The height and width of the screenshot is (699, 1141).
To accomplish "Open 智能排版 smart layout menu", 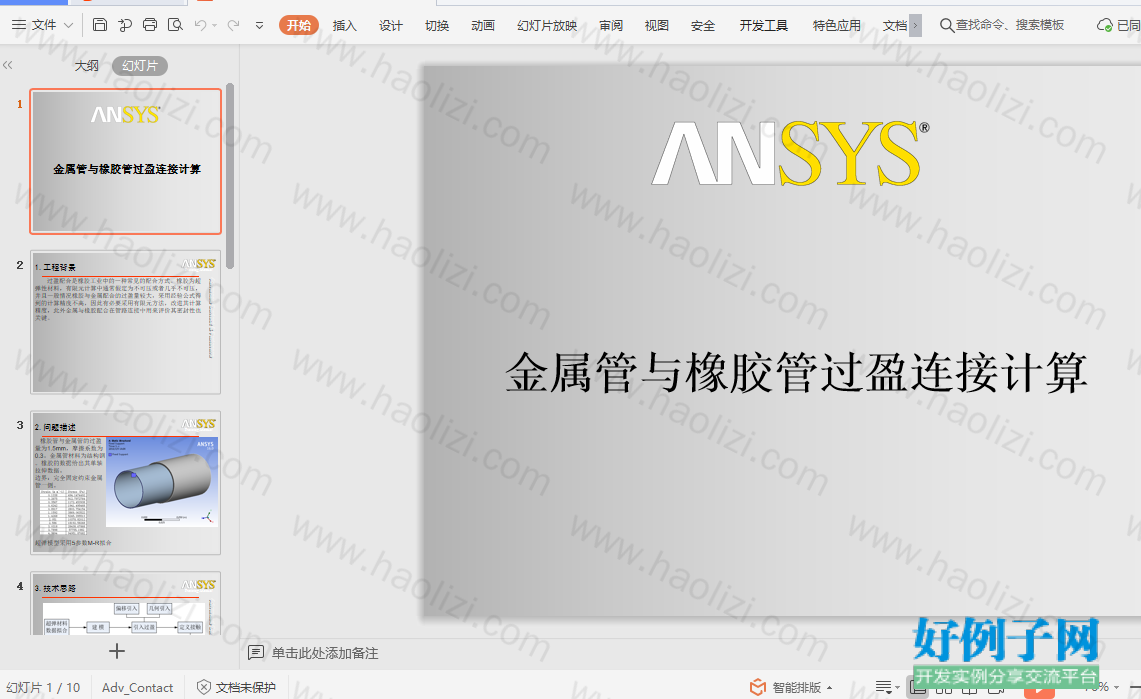I will pos(791,687).
